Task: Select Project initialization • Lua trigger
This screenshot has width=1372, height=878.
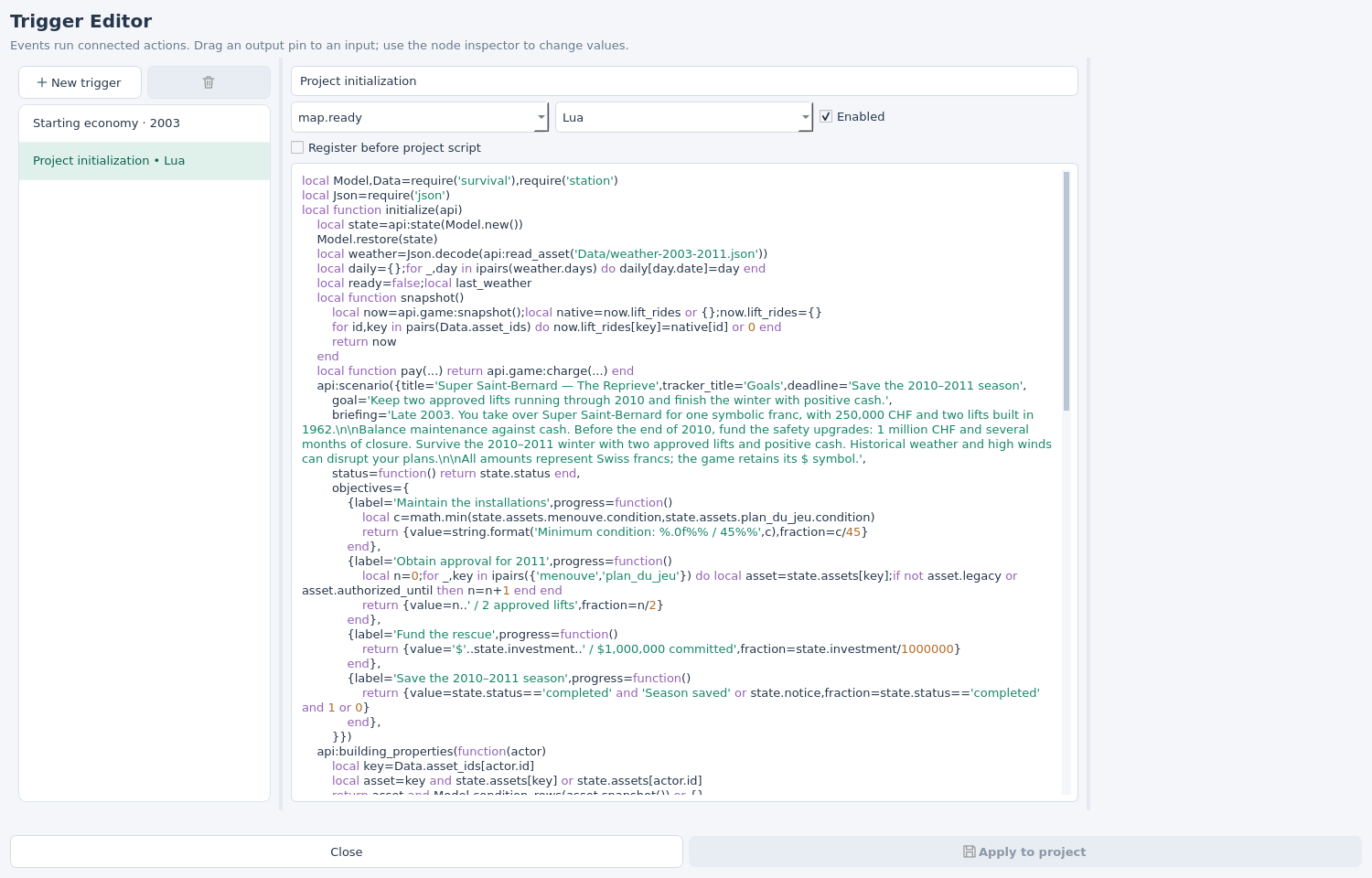Action: 145,161
